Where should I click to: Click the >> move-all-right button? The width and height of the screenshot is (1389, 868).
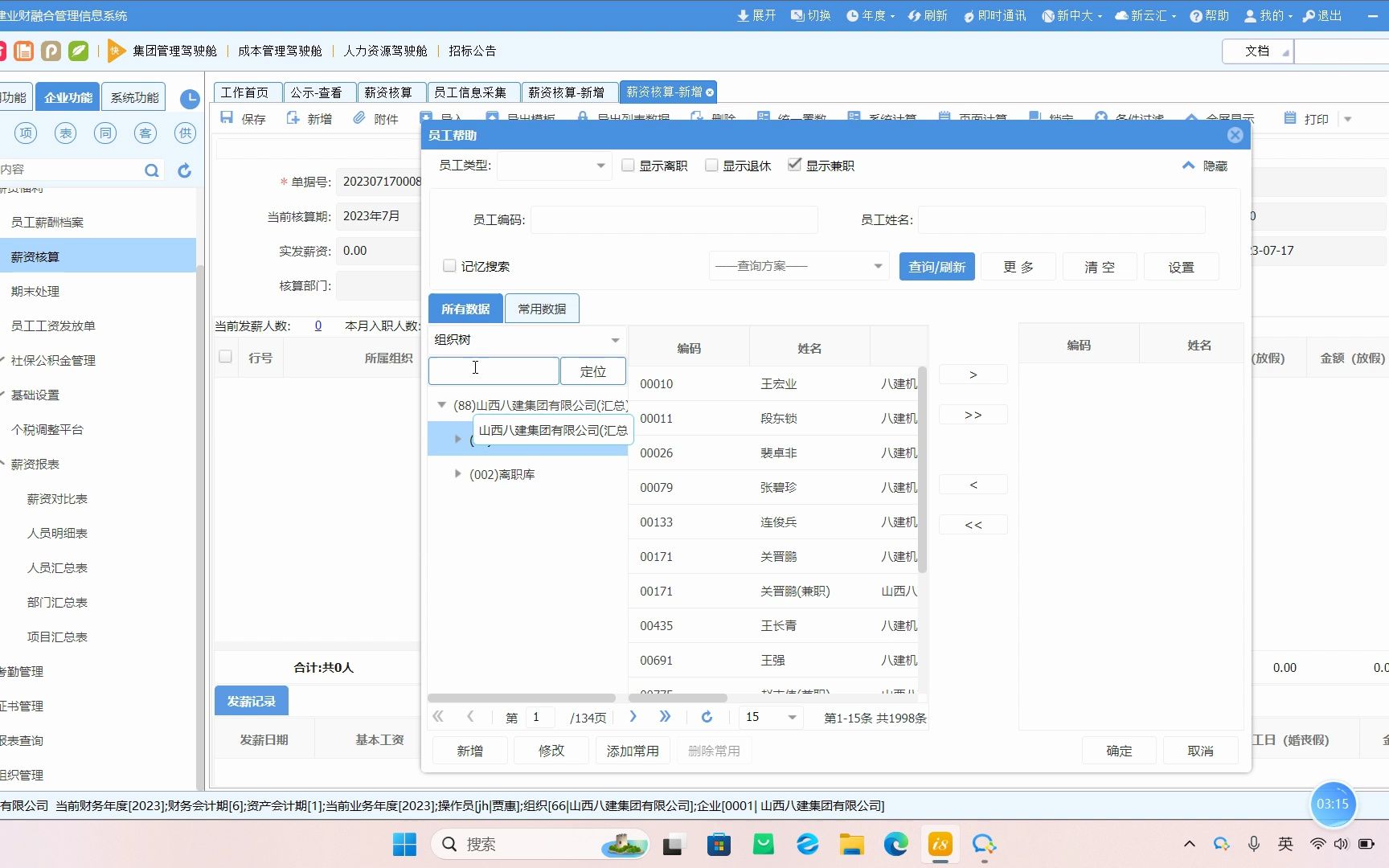pos(973,415)
